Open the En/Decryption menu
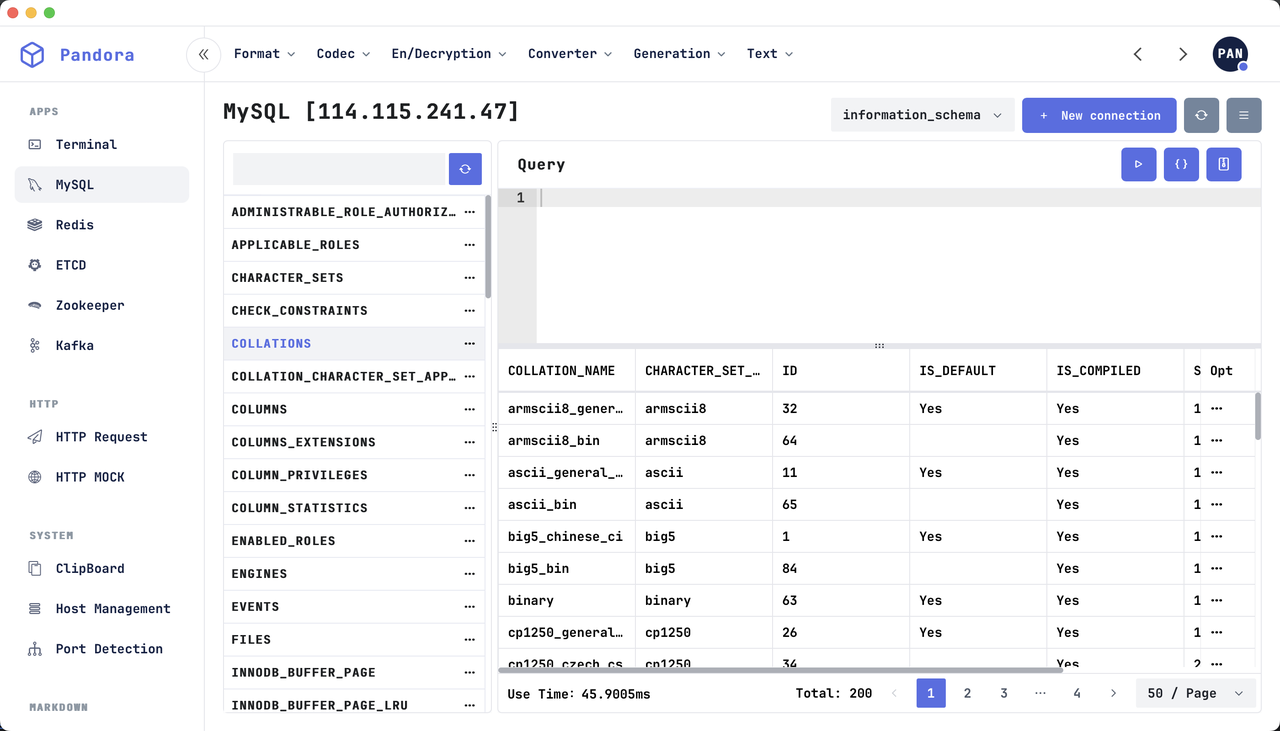Viewport: 1280px width, 731px height. click(449, 54)
